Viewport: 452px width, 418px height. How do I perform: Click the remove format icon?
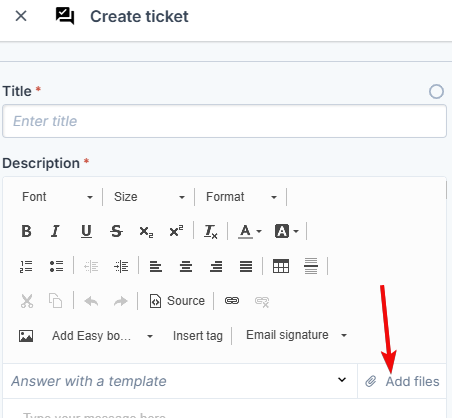click(211, 231)
